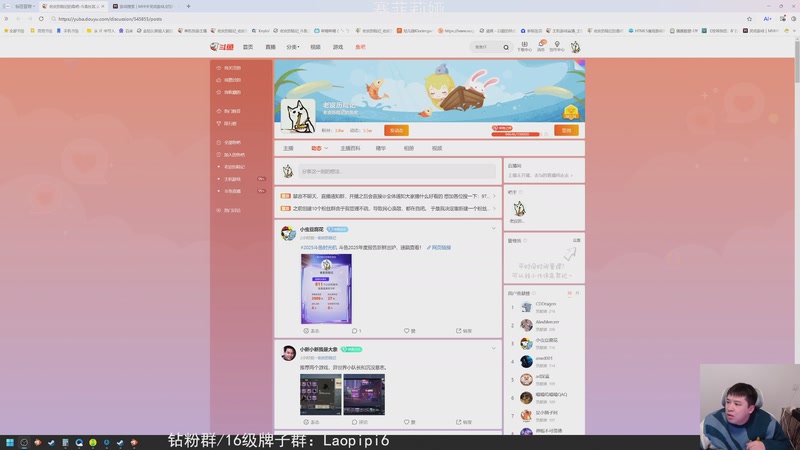Open 游戏 in the top navigation
800x450 pixels.
[x=338, y=47]
